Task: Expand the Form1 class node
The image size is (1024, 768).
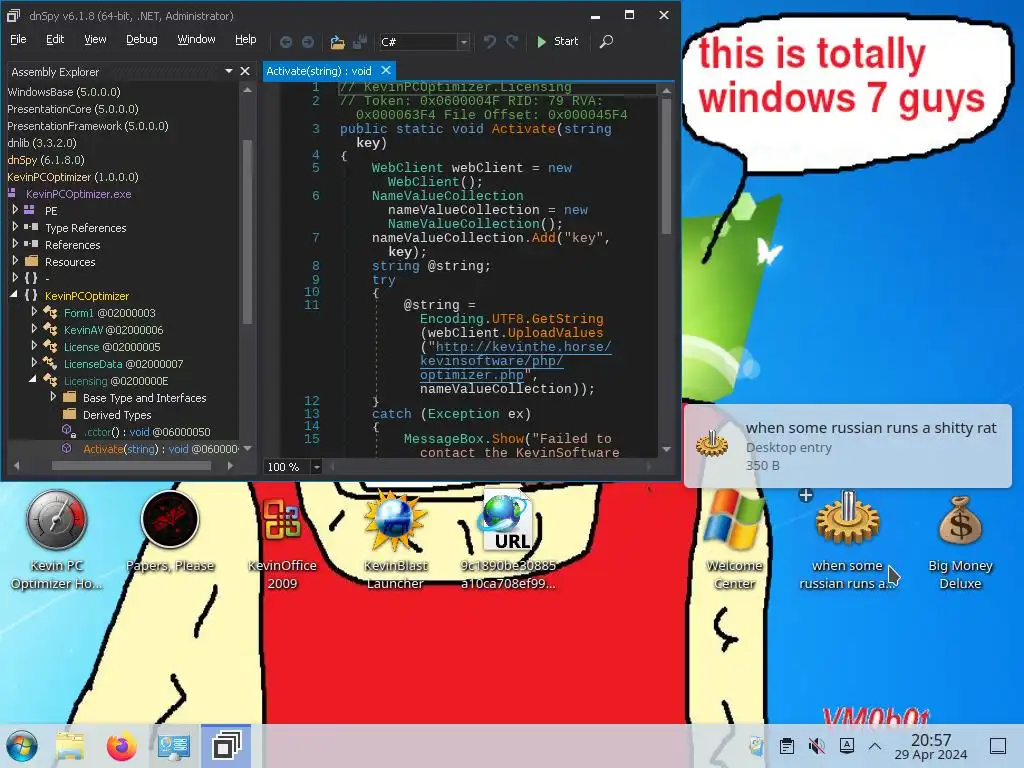Action: [x=34, y=312]
